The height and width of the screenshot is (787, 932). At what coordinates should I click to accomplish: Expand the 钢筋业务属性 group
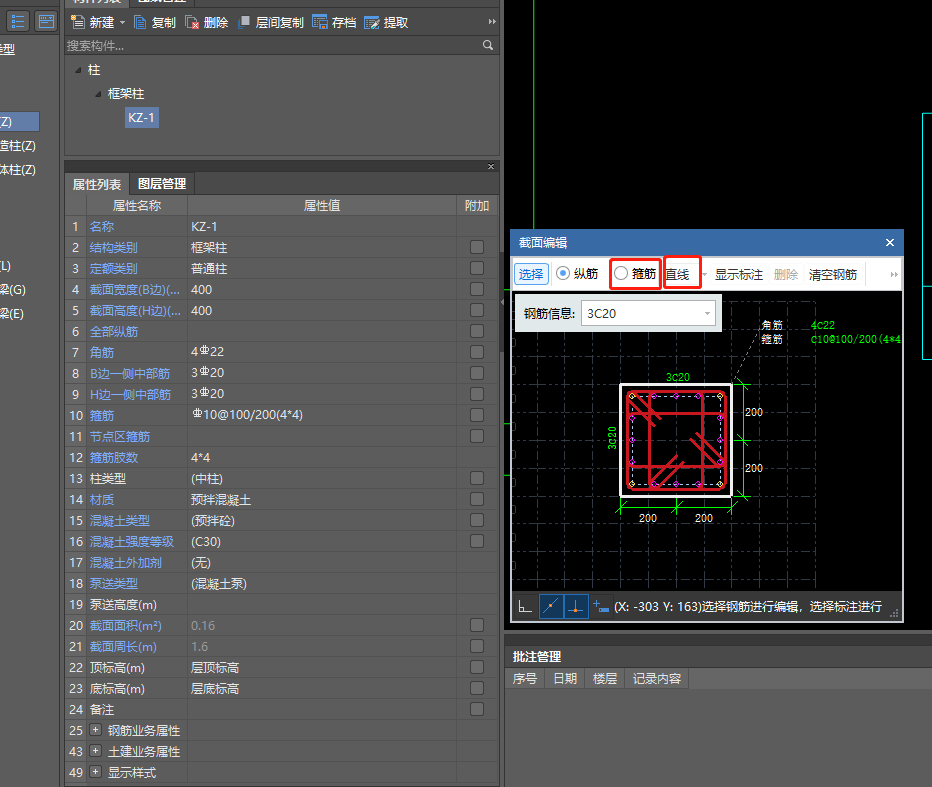(x=95, y=730)
